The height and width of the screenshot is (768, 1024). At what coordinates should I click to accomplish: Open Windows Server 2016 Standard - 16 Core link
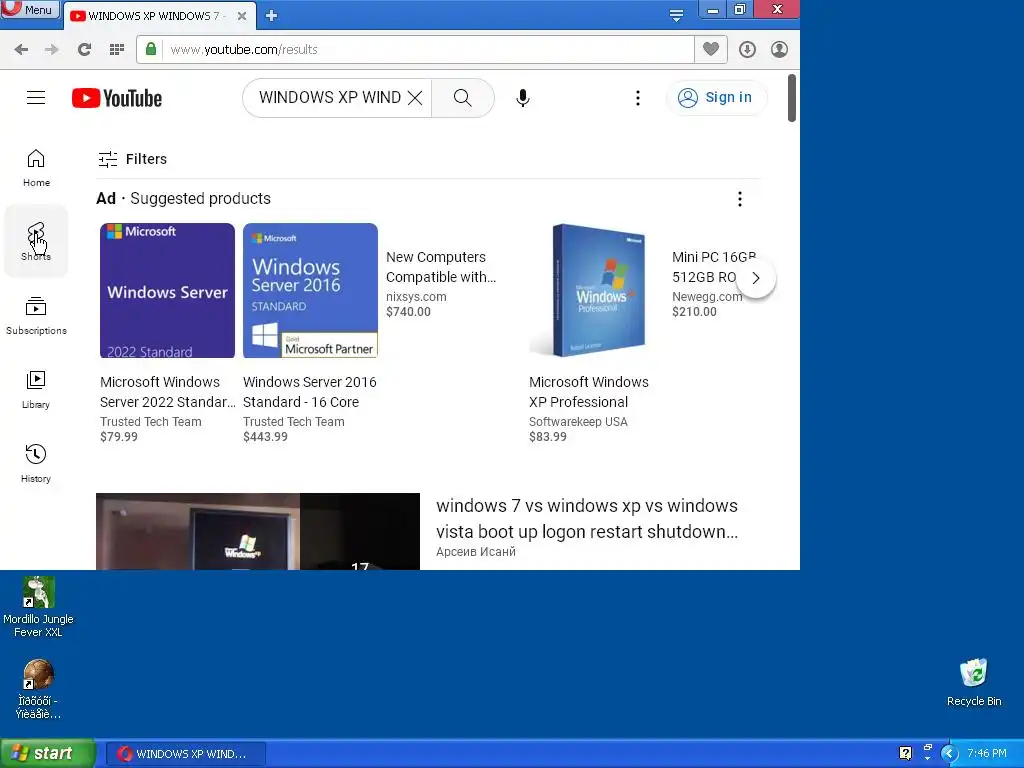coord(310,392)
